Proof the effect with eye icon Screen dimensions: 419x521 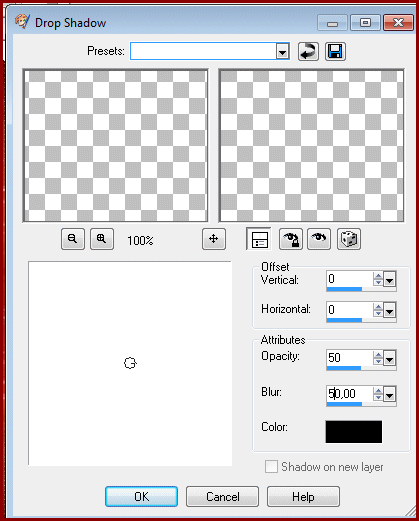[319, 239]
